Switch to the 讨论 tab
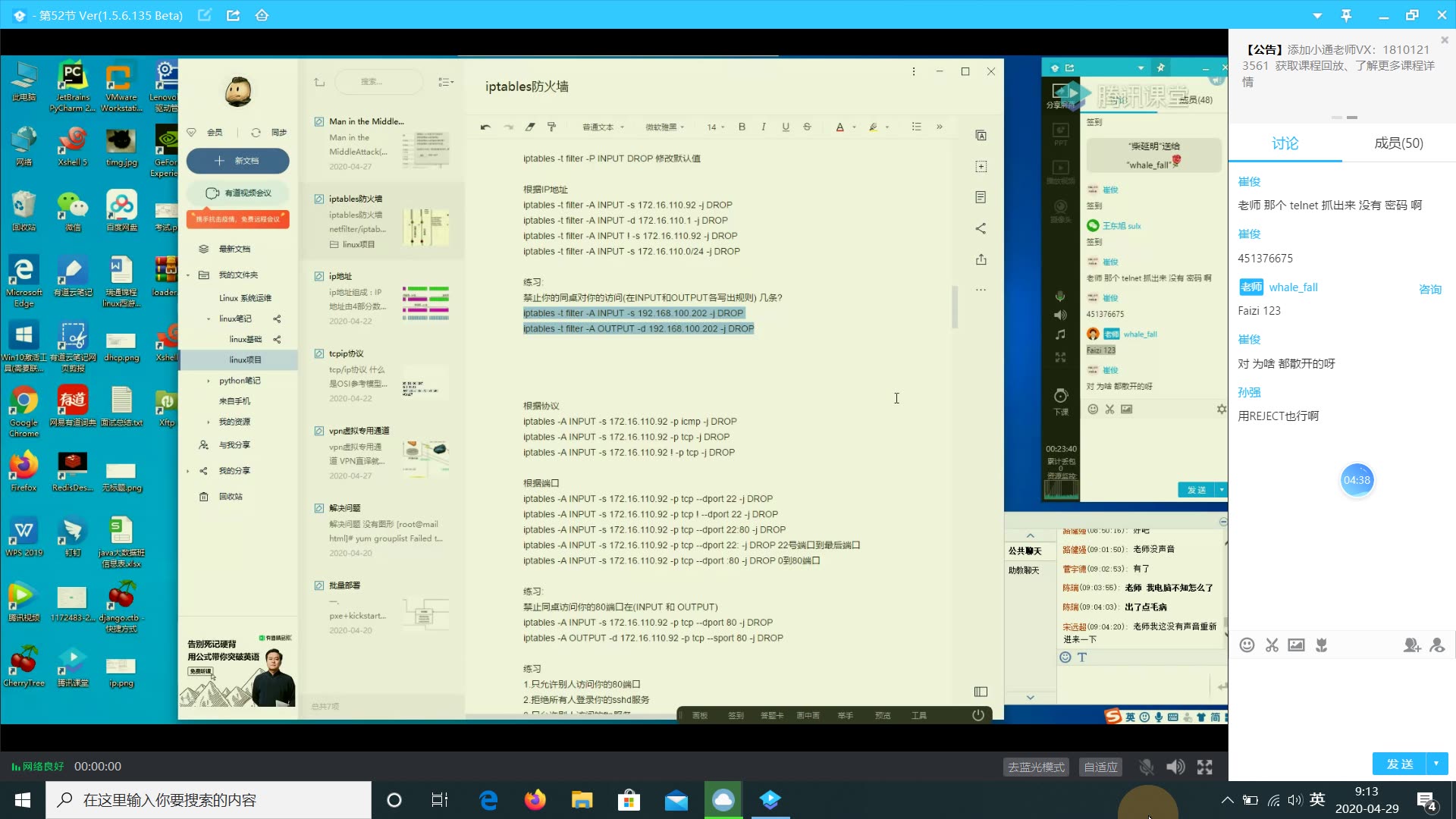This screenshot has height=819, width=1456. [1285, 143]
